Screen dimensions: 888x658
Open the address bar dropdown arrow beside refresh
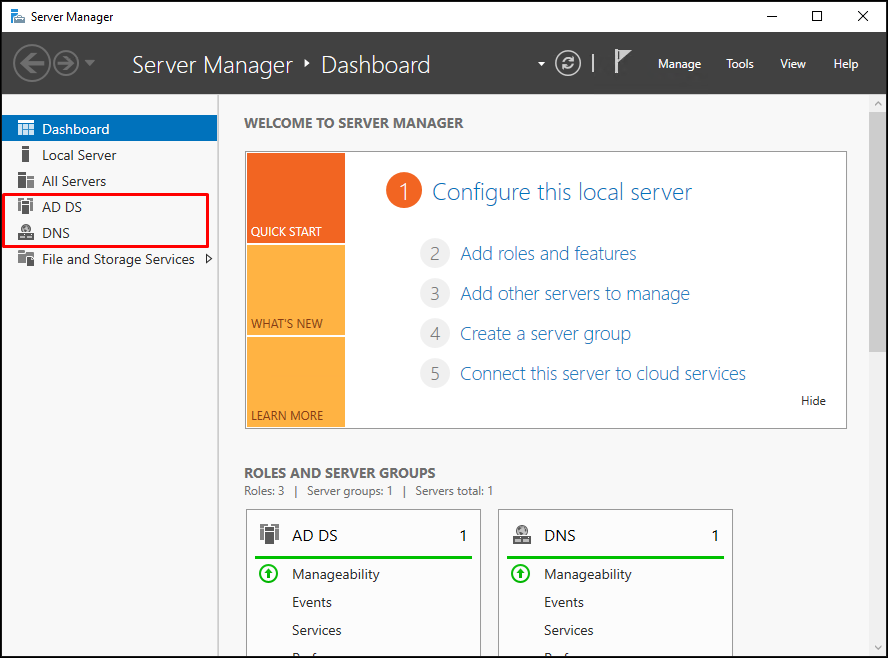point(541,64)
